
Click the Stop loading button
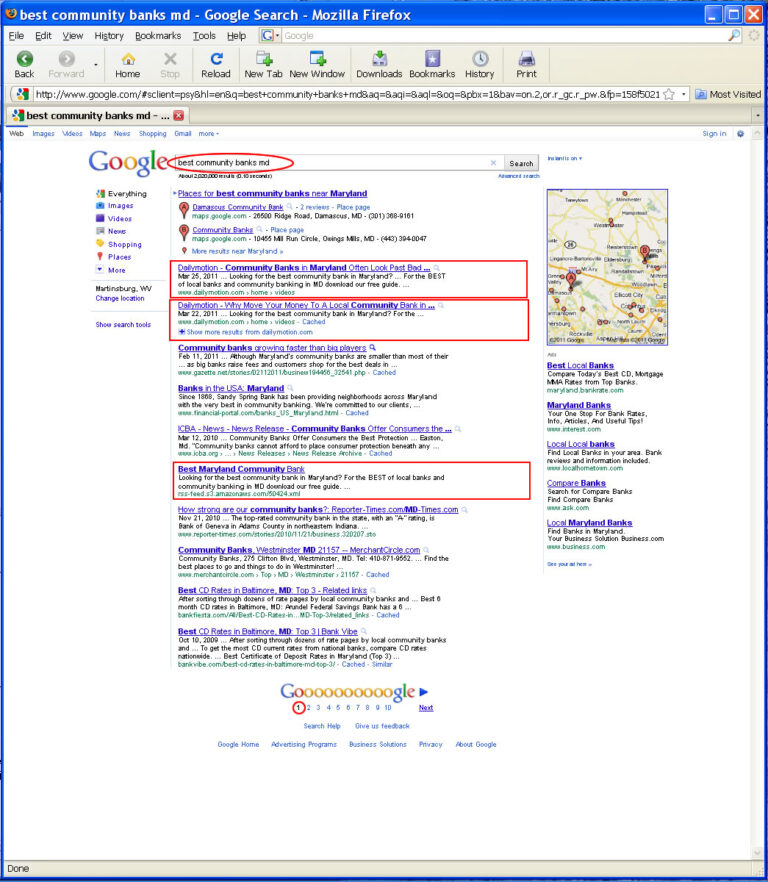[170, 65]
